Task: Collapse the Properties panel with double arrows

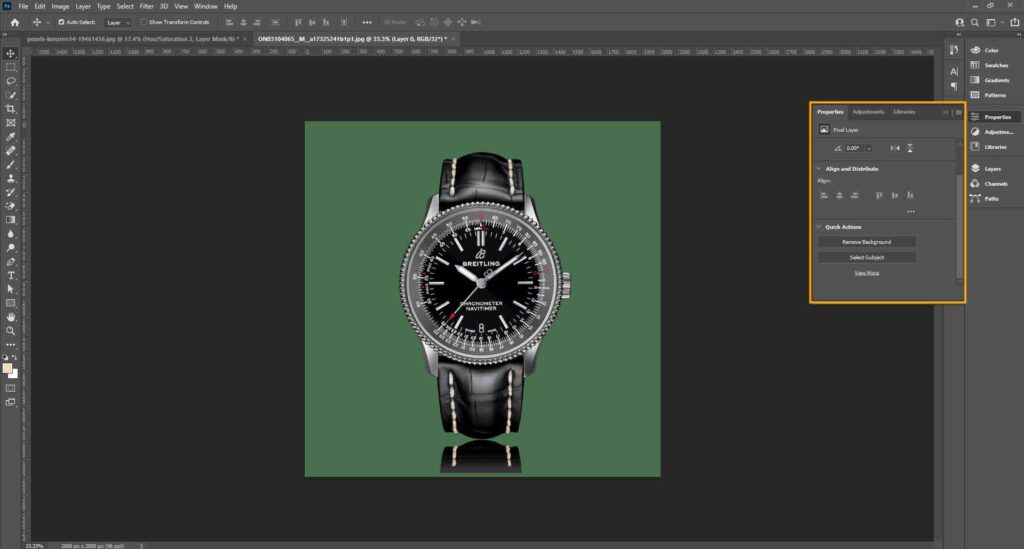Action: click(x=946, y=112)
